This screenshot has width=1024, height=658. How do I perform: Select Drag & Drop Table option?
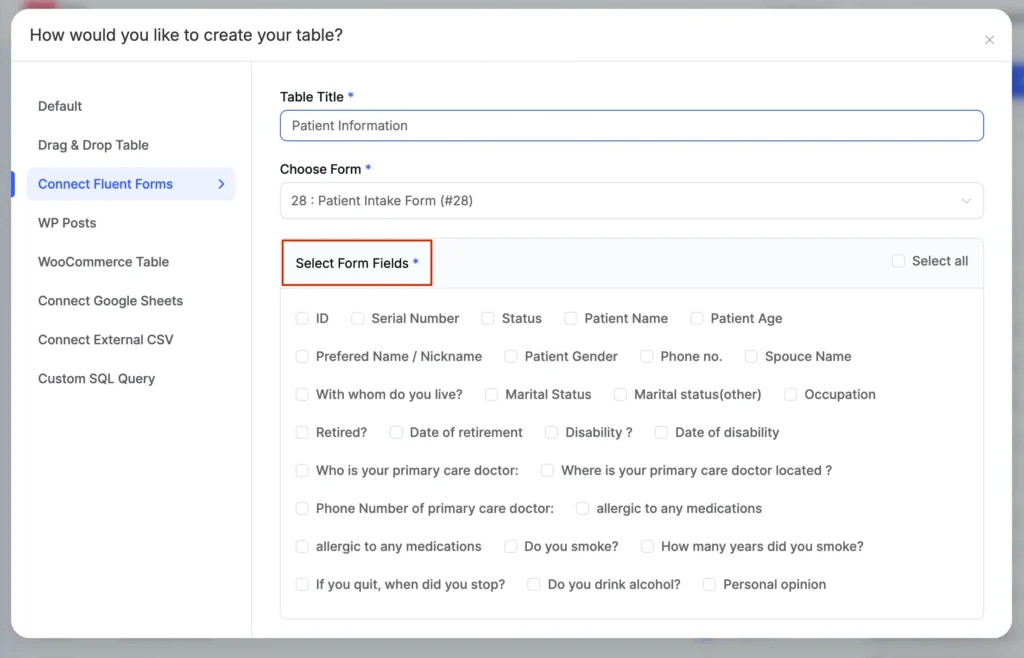click(x=93, y=145)
